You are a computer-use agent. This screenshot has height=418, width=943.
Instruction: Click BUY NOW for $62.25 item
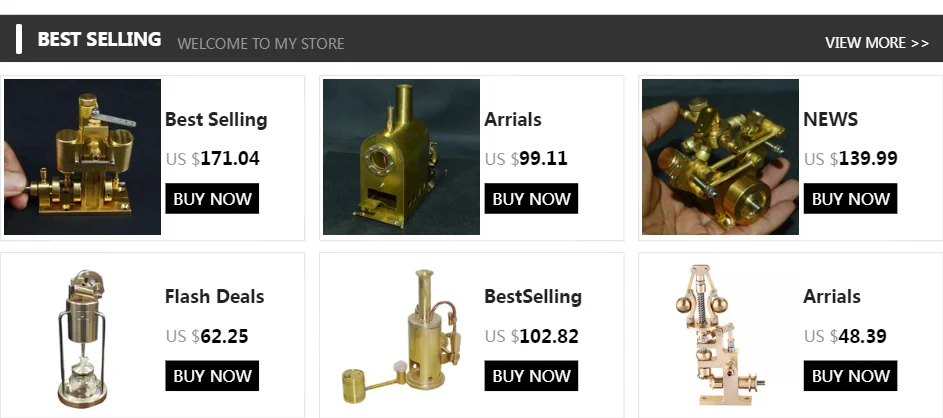pos(212,376)
